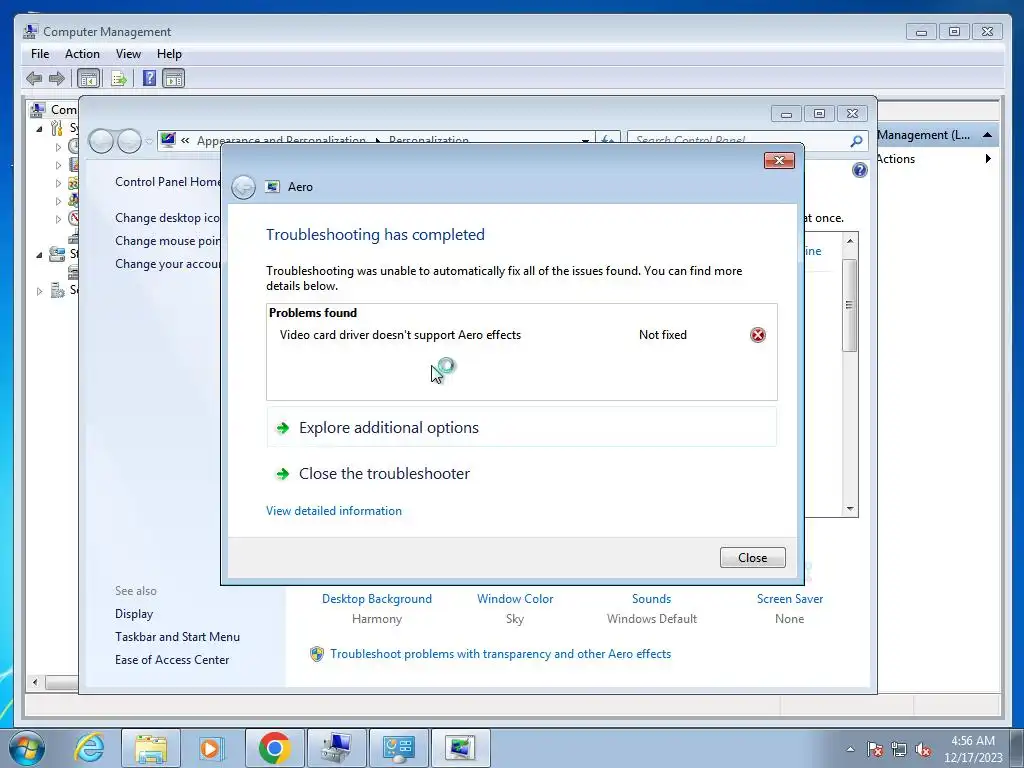Click back arrow in Aero troubleshooter header

[244, 187]
